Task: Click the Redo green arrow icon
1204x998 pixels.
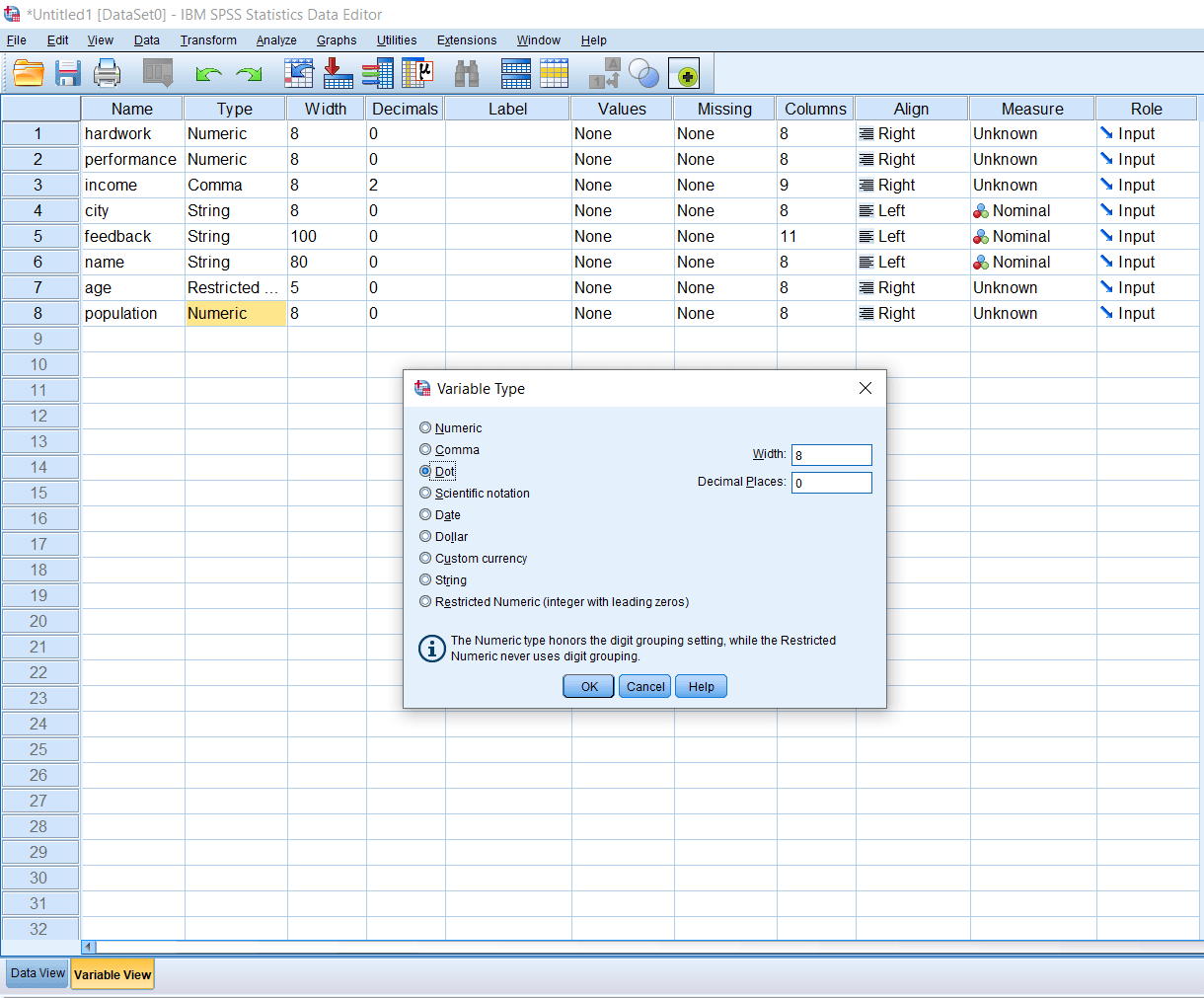Action: 249,74
